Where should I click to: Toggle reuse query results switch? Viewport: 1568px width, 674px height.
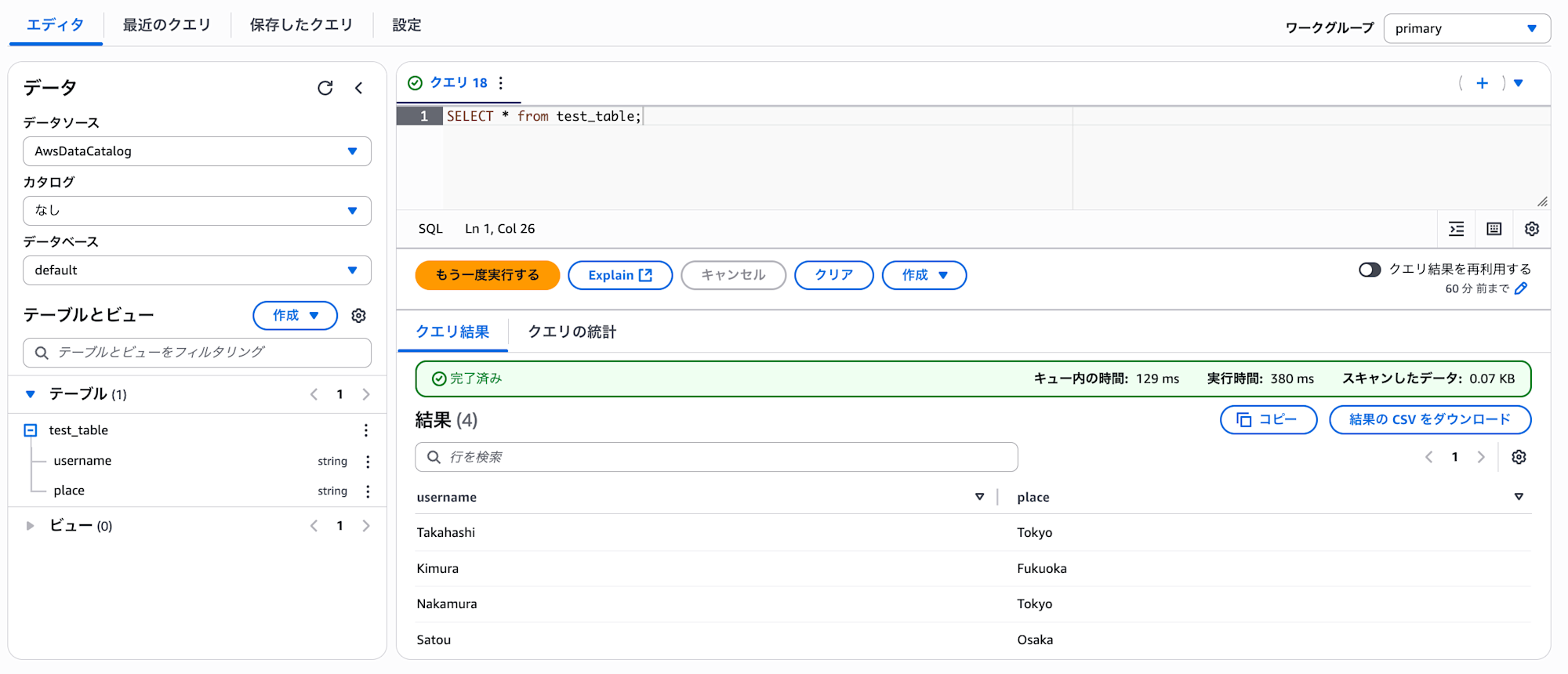(x=1370, y=270)
